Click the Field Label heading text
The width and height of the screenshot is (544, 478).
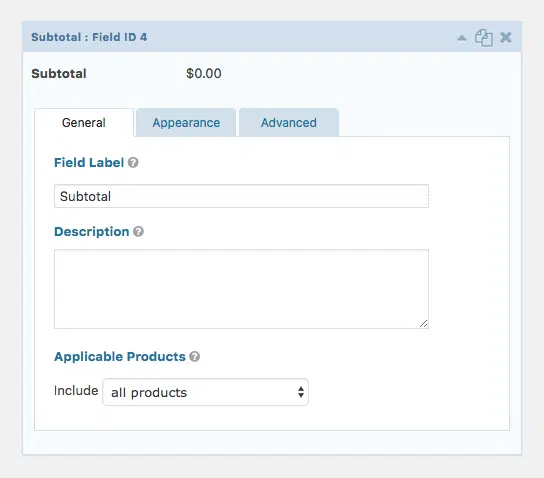[89, 162]
